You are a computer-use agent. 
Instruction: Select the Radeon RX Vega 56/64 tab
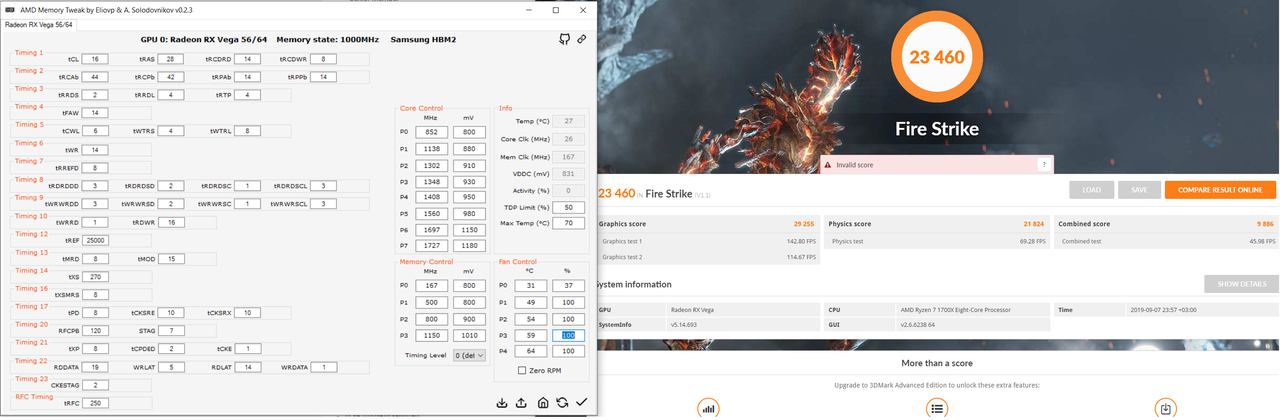pos(37,23)
